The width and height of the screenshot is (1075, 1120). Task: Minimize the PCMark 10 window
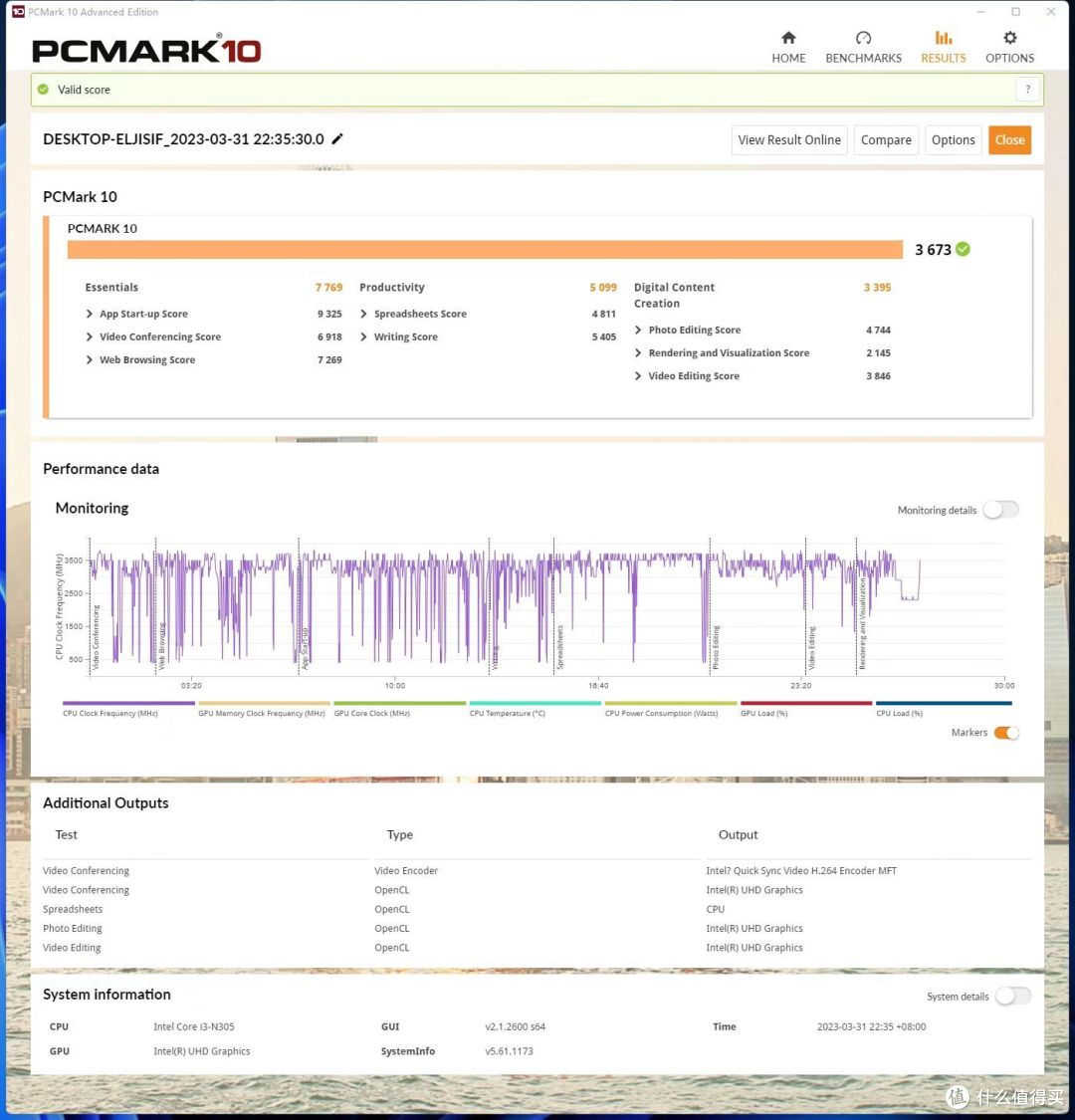(981, 11)
